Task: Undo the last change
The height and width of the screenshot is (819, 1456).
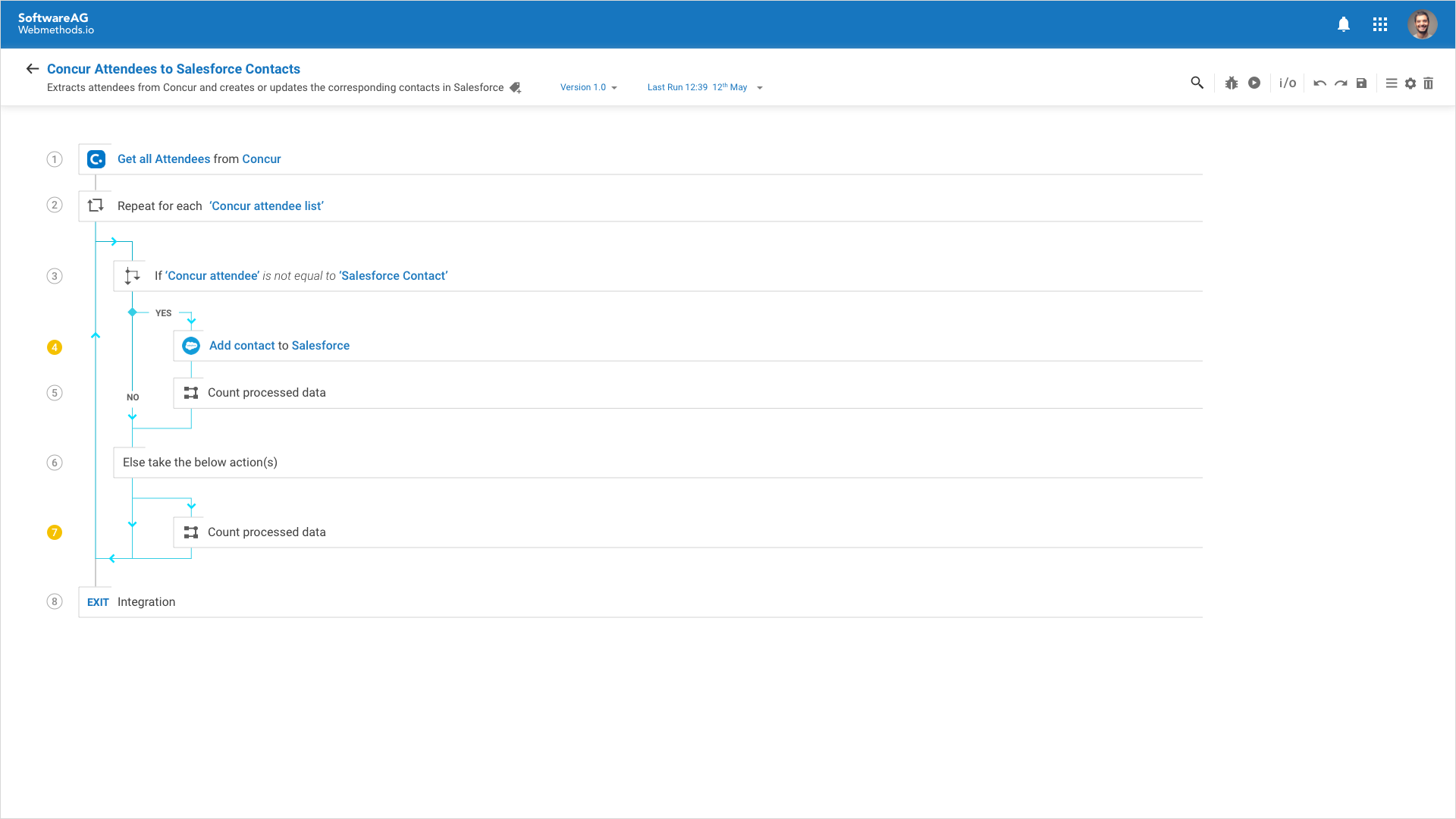Action: point(1320,83)
